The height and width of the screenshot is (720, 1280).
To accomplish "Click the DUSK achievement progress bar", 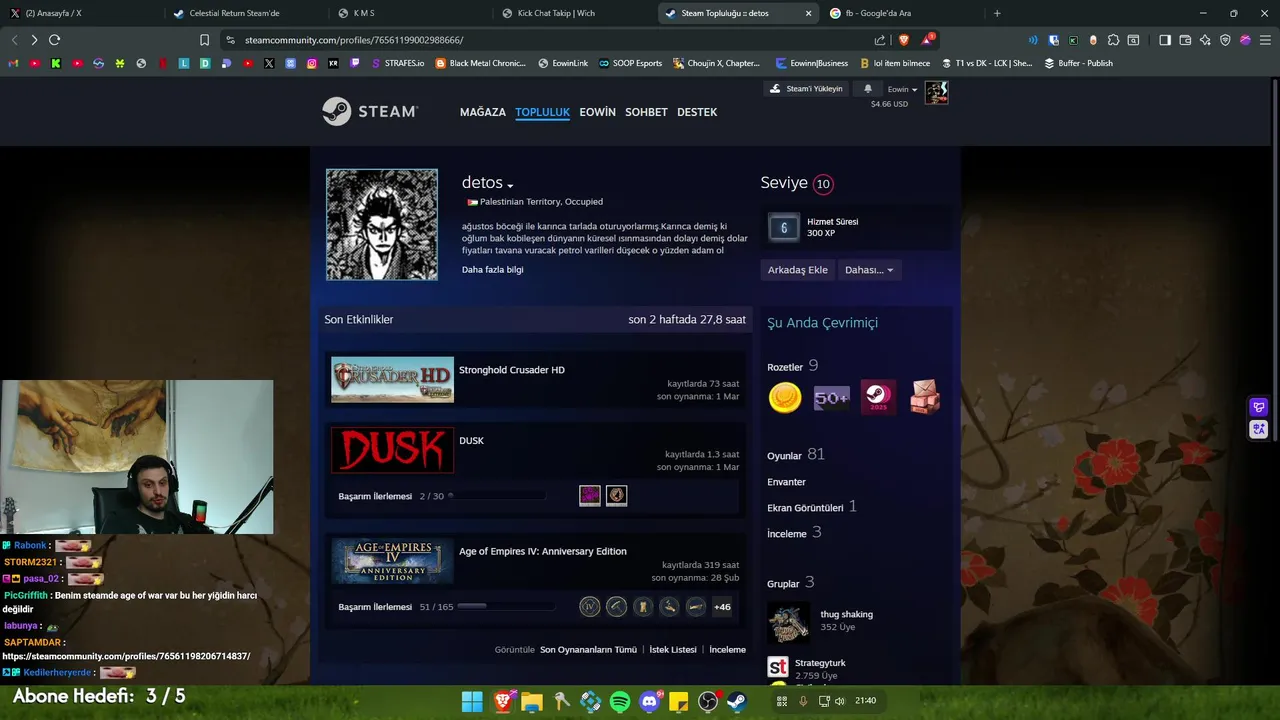I will [x=497, y=496].
